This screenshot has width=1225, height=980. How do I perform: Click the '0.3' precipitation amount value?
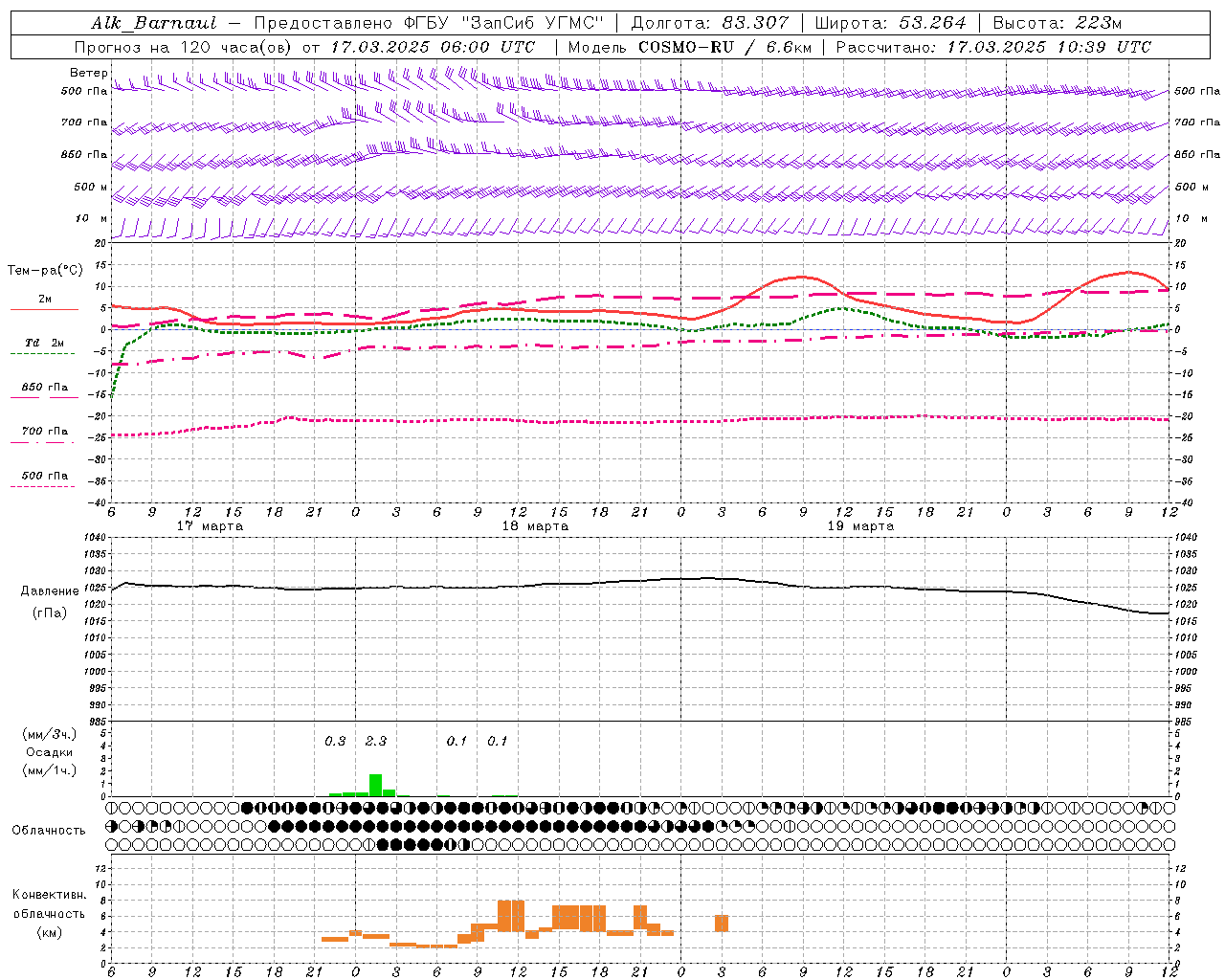[335, 741]
